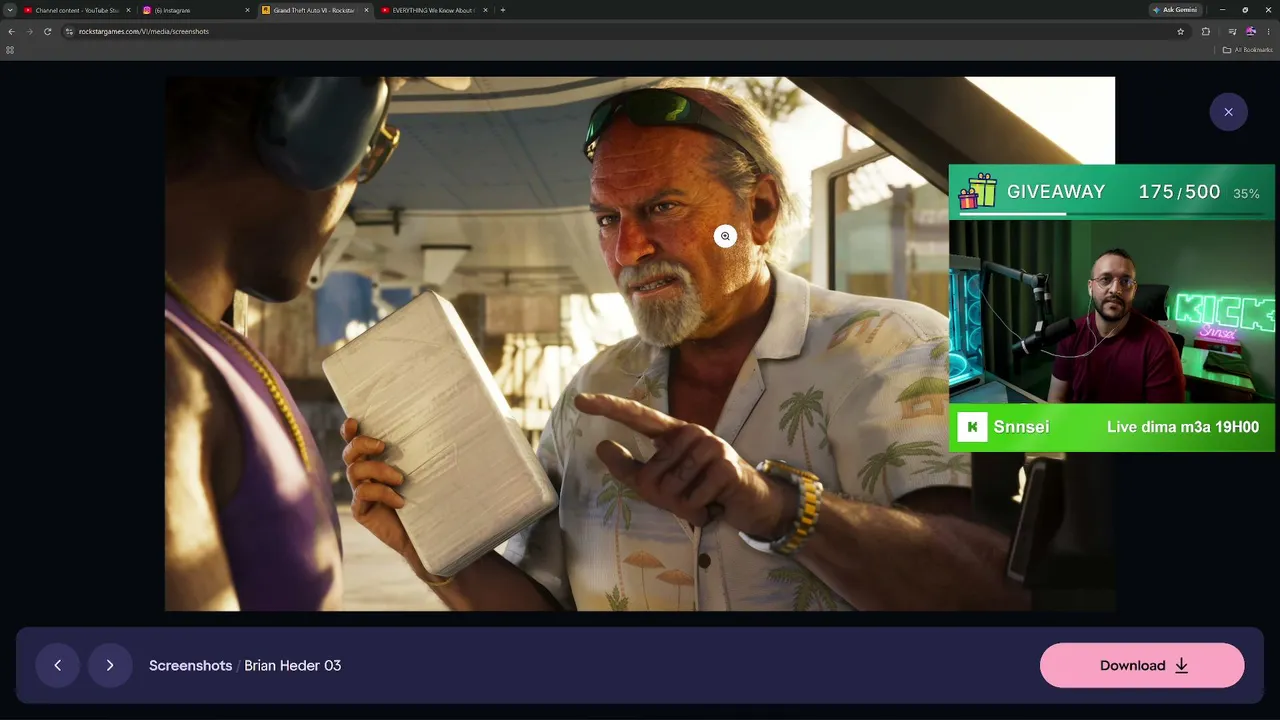
Task: Click the Snnsei streamer name
Action: point(1021,427)
